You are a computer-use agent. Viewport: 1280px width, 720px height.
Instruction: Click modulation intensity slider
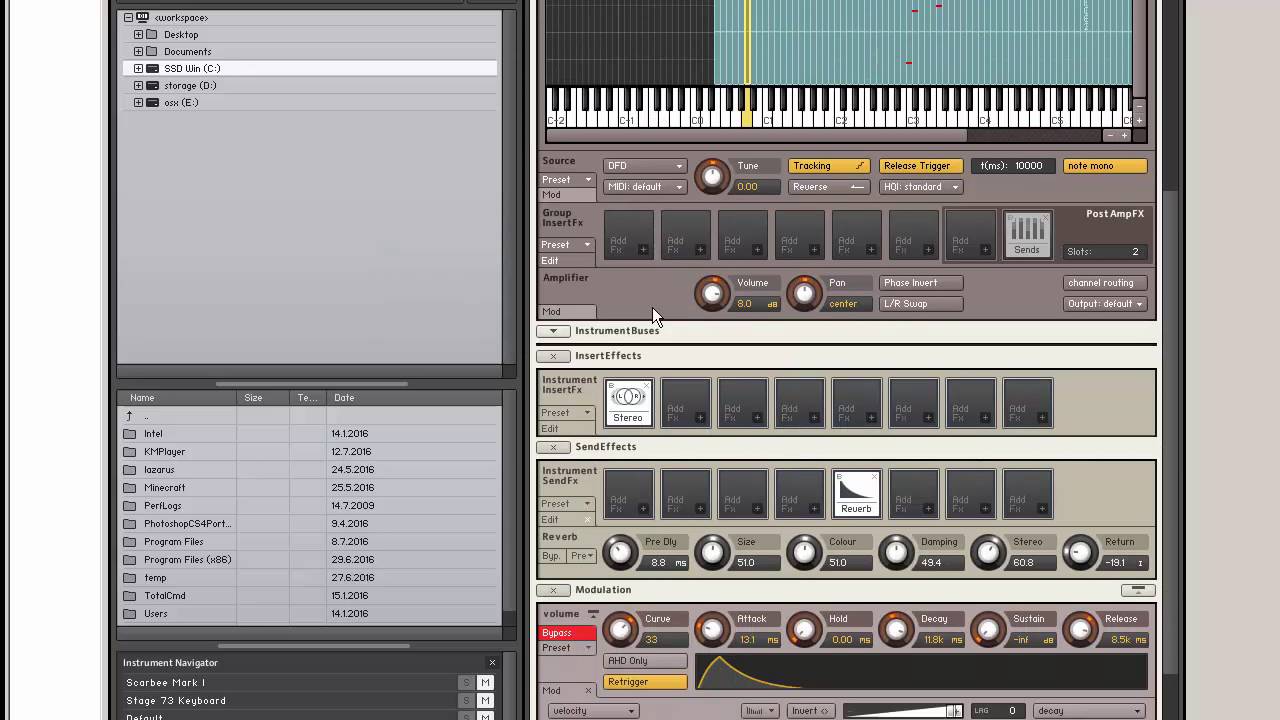tap(902, 711)
